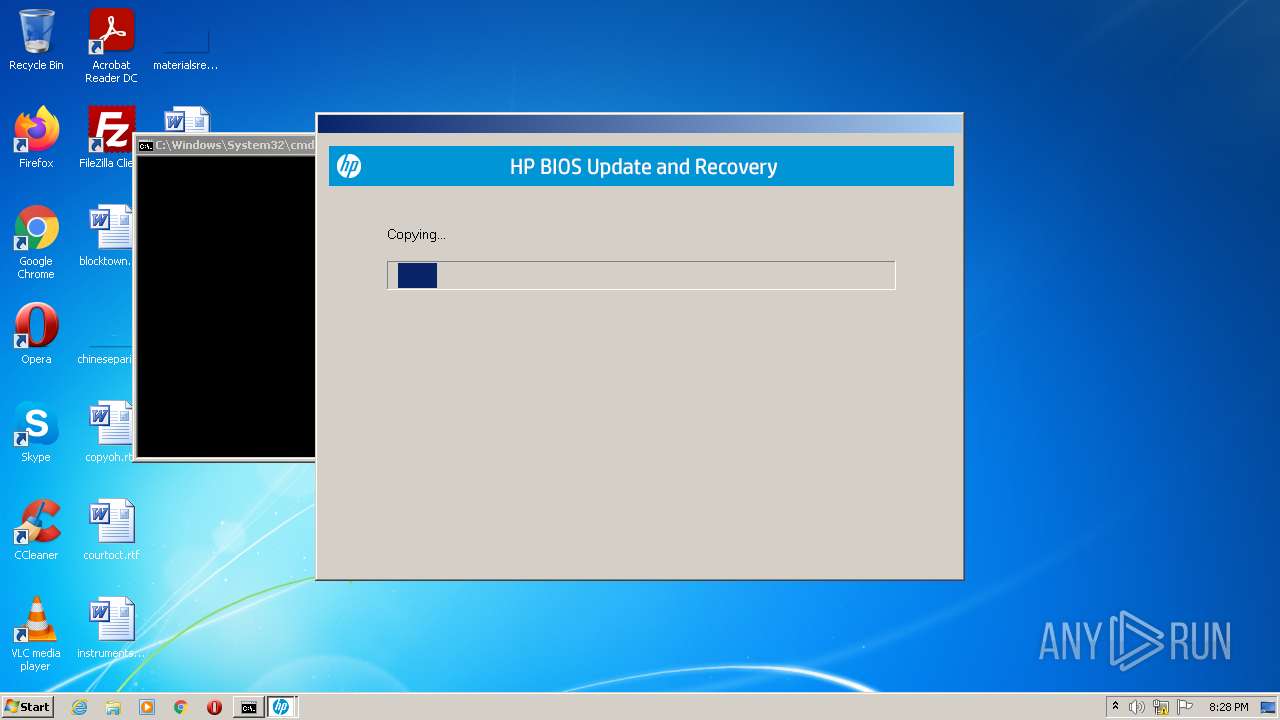Open Chrome from the taskbar
The width and height of the screenshot is (1280, 720).
click(181, 707)
